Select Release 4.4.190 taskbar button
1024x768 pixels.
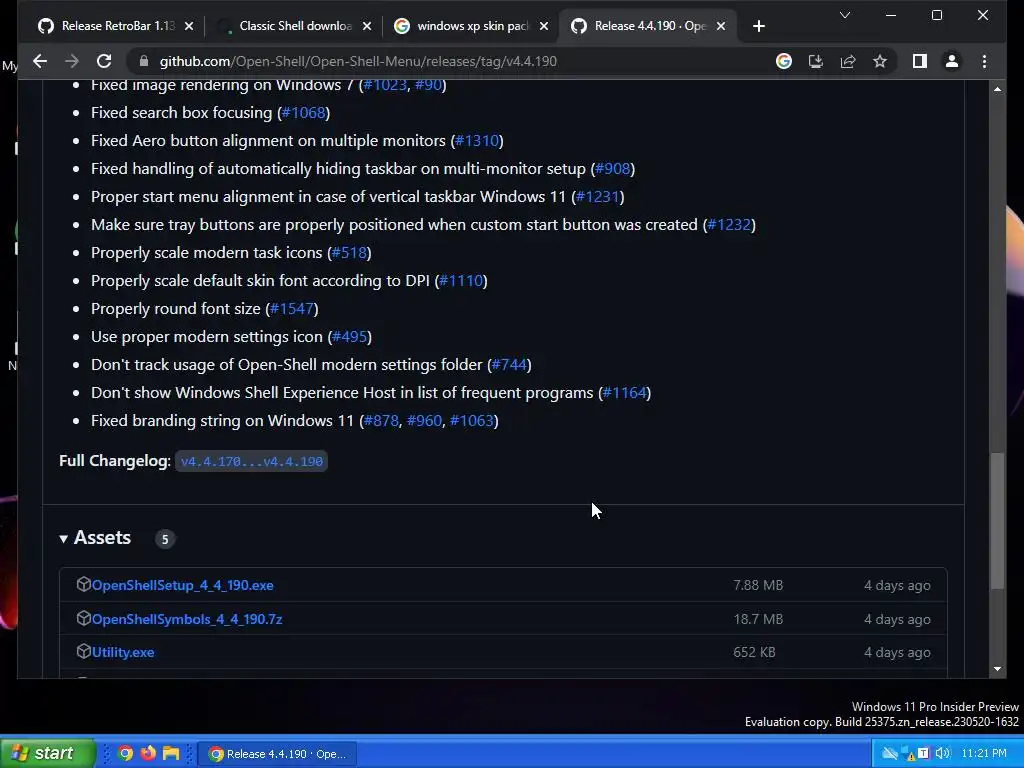[278, 754]
